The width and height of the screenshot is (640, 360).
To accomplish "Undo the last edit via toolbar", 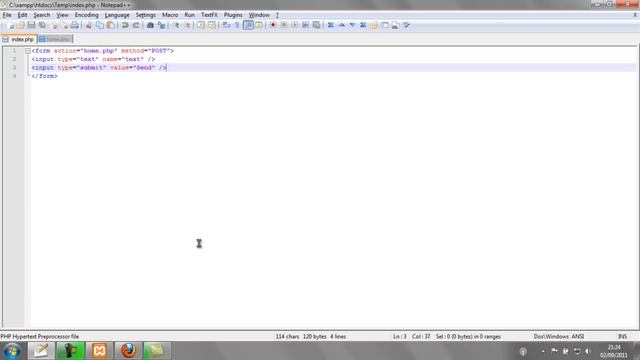I will [125, 25].
